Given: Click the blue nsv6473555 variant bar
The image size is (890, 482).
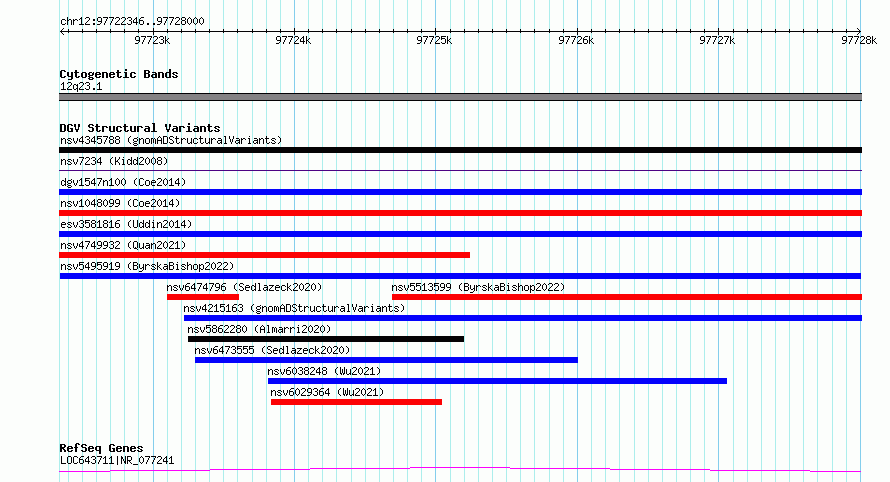Looking at the screenshot, I should pyautogui.click(x=386, y=360).
